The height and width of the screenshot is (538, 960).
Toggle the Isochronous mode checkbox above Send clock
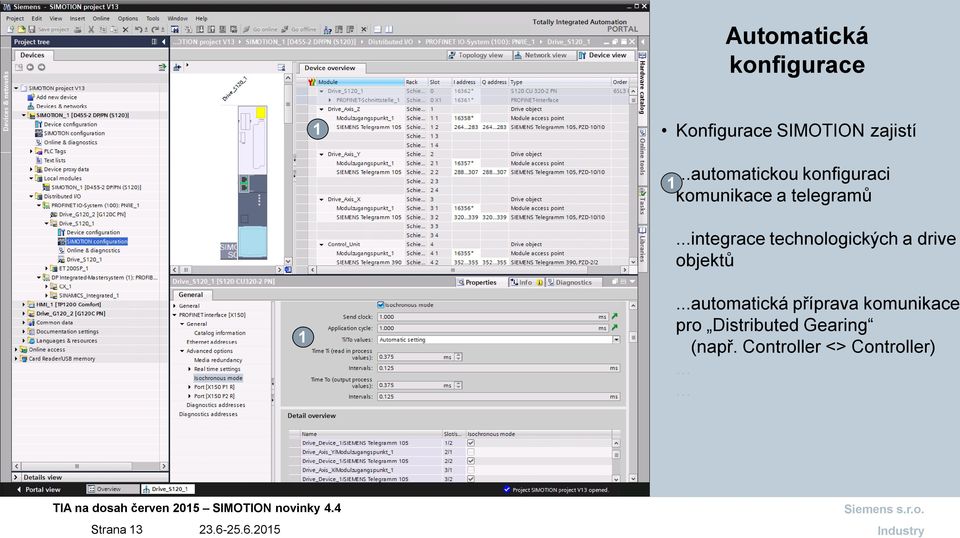(381, 305)
